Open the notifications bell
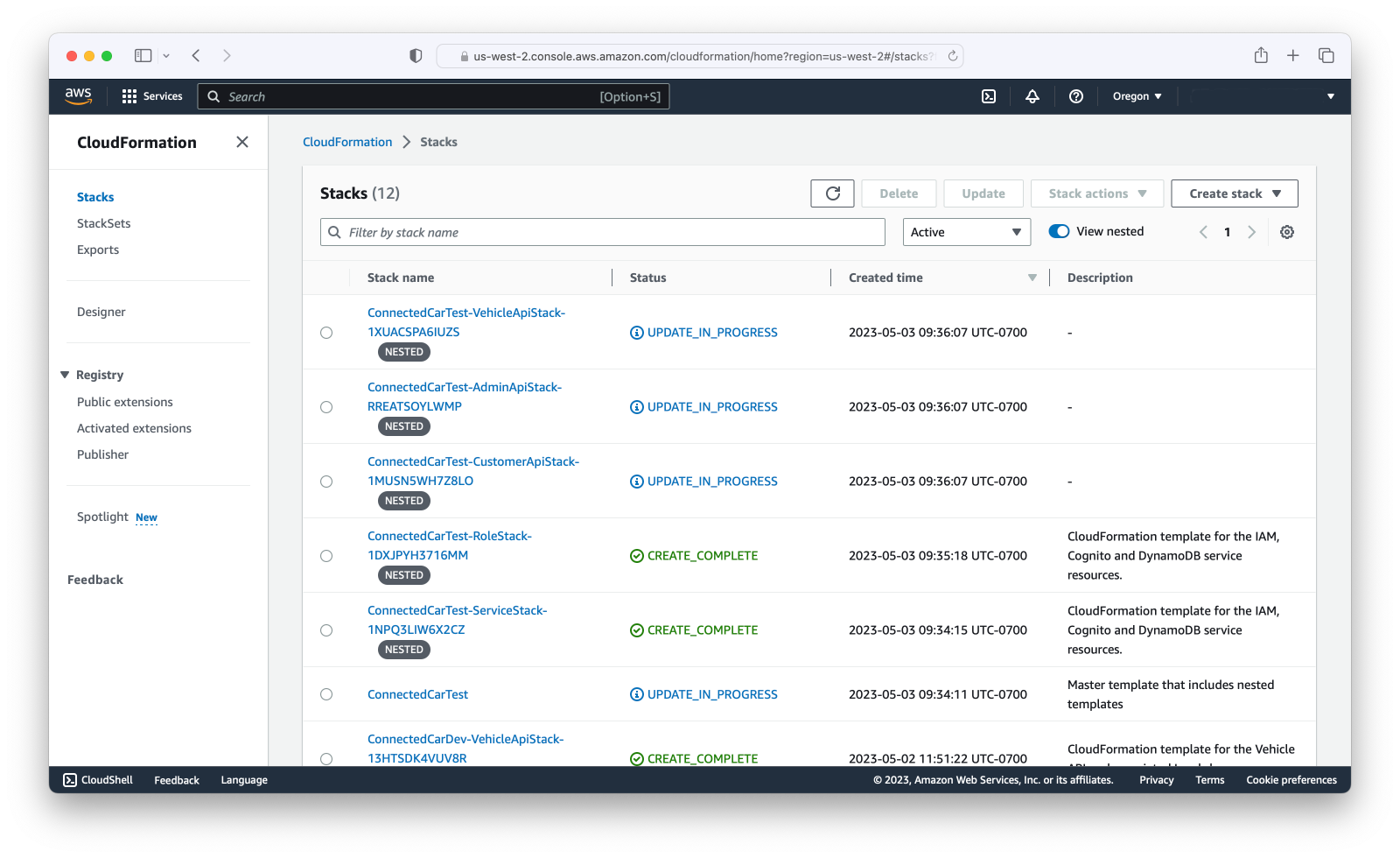1400x858 pixels. click(1032, 96)
